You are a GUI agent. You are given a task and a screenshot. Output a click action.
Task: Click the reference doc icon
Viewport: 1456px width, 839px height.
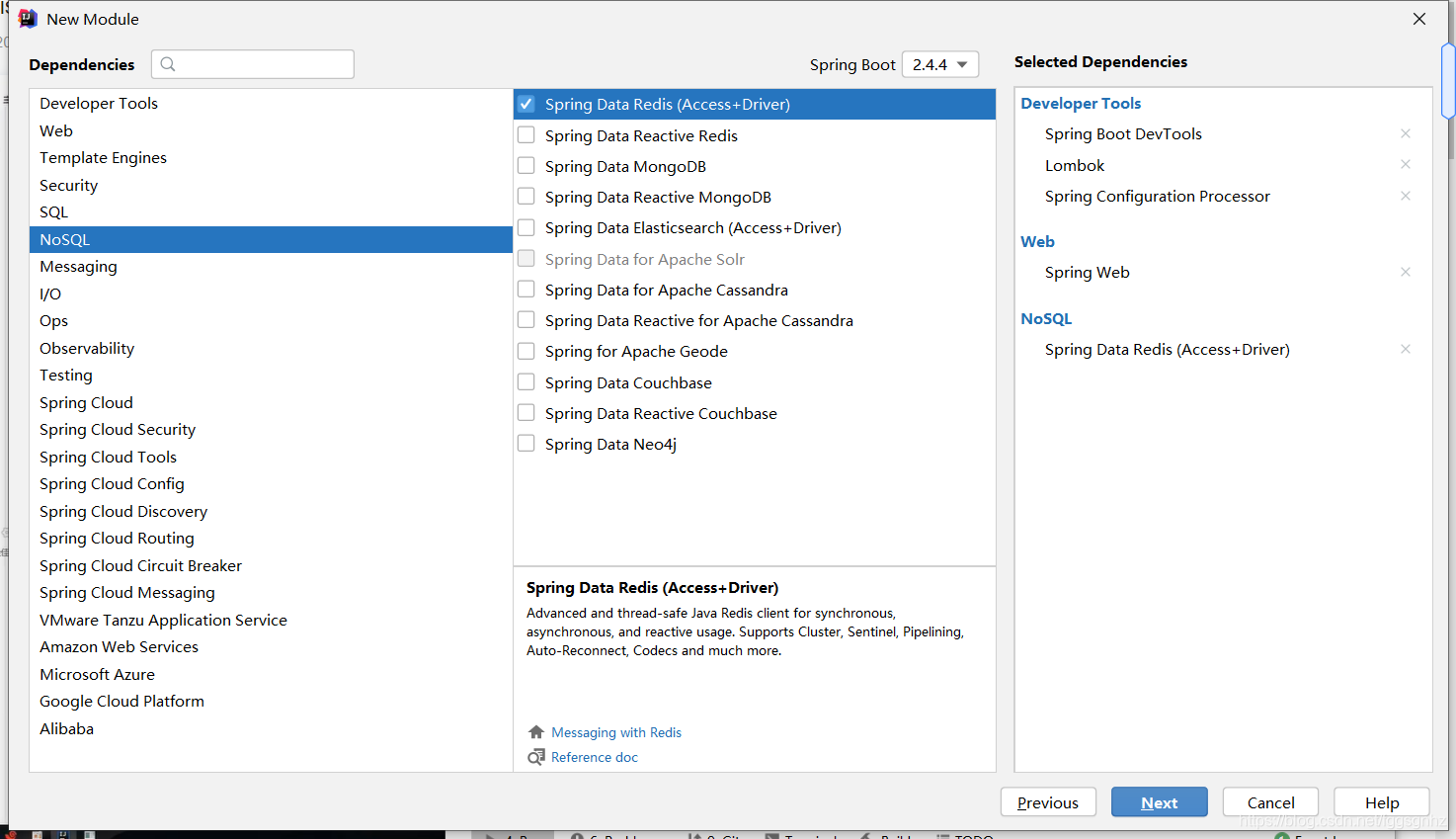(x=536, y=757)
